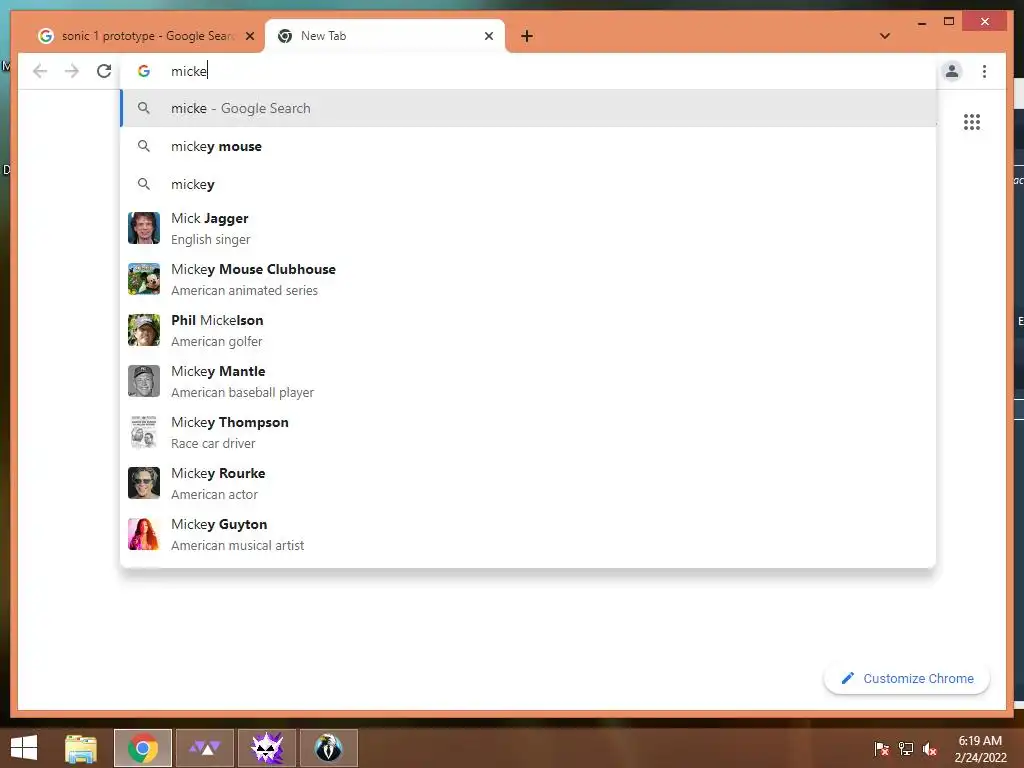Screen dimensions: 1024x768
Task: Select the Mickey Thompson suggestion
Action: [528, 432]
